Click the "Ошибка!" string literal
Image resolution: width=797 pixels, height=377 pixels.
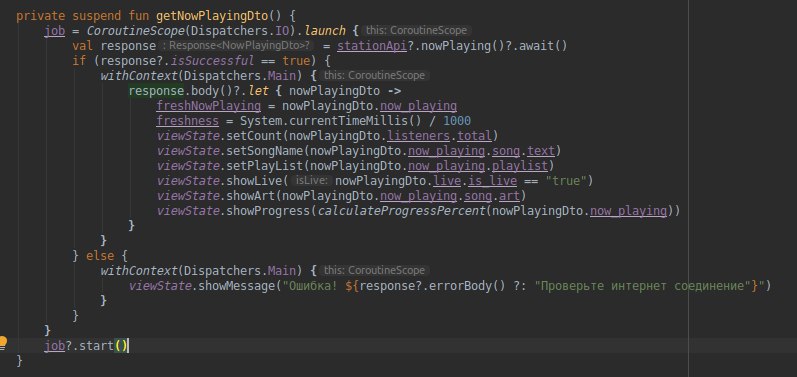click(310, 286)
